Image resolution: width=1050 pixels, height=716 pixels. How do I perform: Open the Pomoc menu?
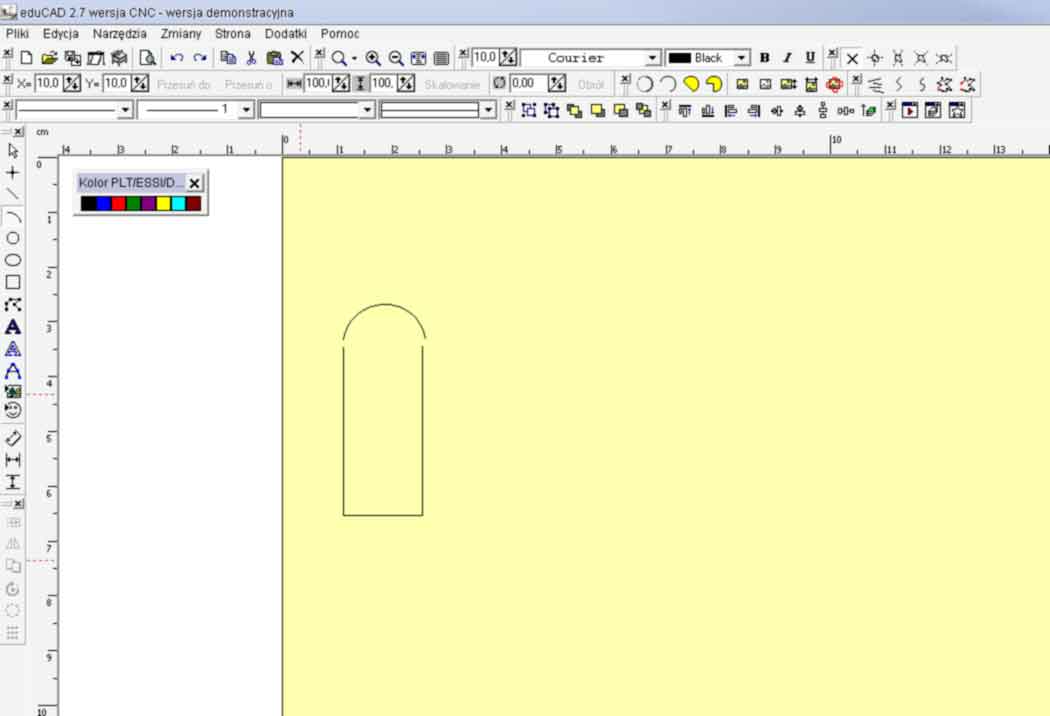coord(340,33)
